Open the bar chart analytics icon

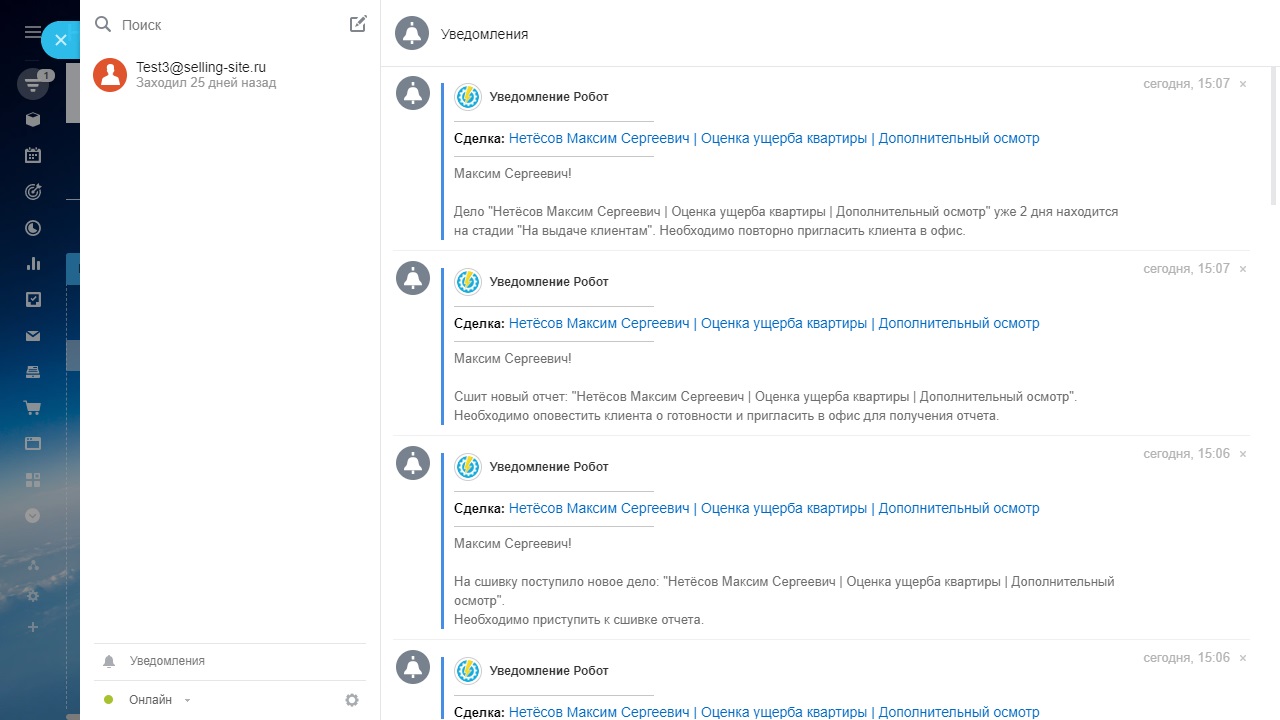point(33,264)
